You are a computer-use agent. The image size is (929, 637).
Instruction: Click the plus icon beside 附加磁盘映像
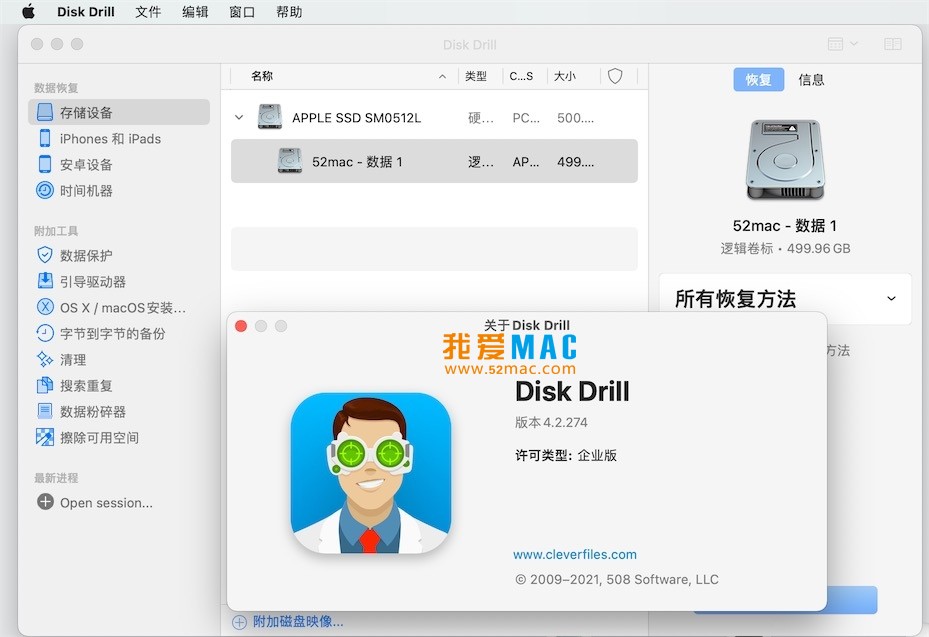tap(239, 622)
